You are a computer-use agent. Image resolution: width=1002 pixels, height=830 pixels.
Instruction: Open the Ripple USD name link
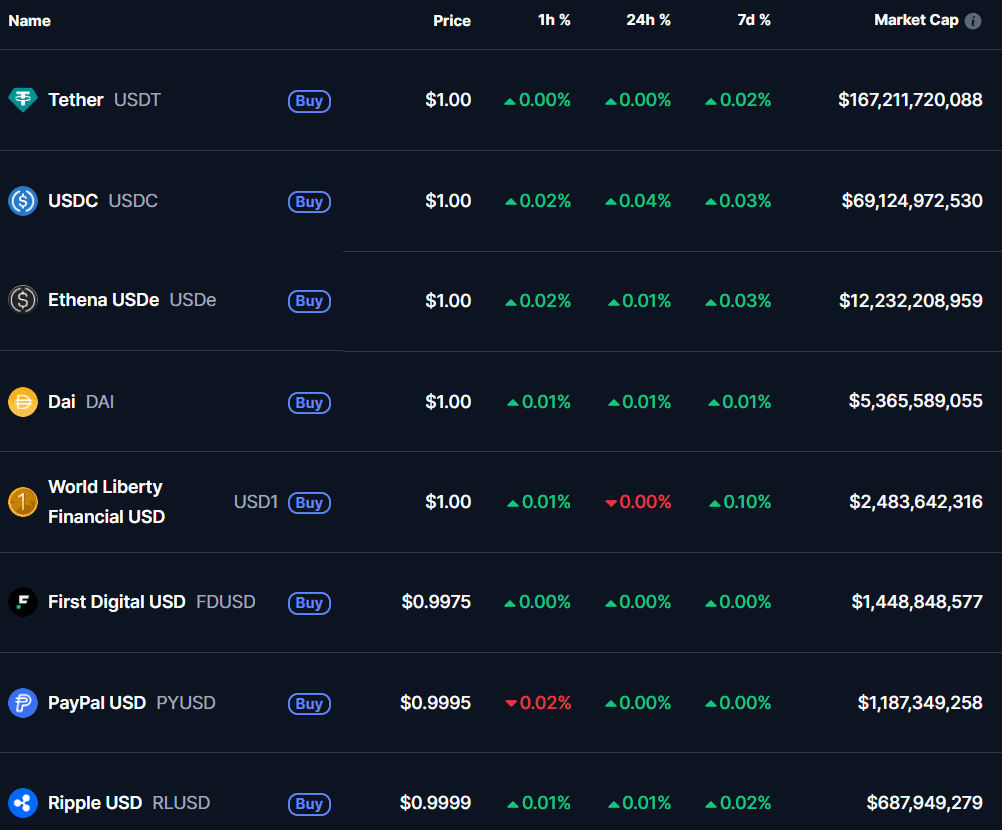pos(95,803)
